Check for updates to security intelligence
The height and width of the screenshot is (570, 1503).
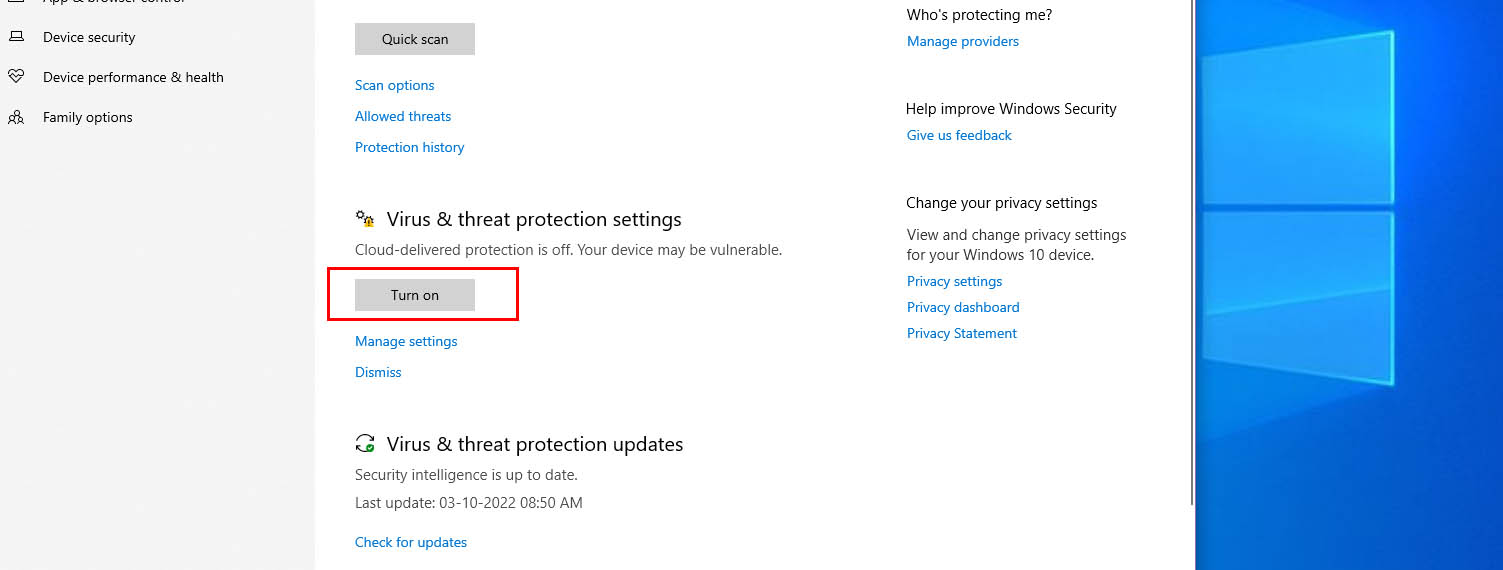click(x=411, y=542)
